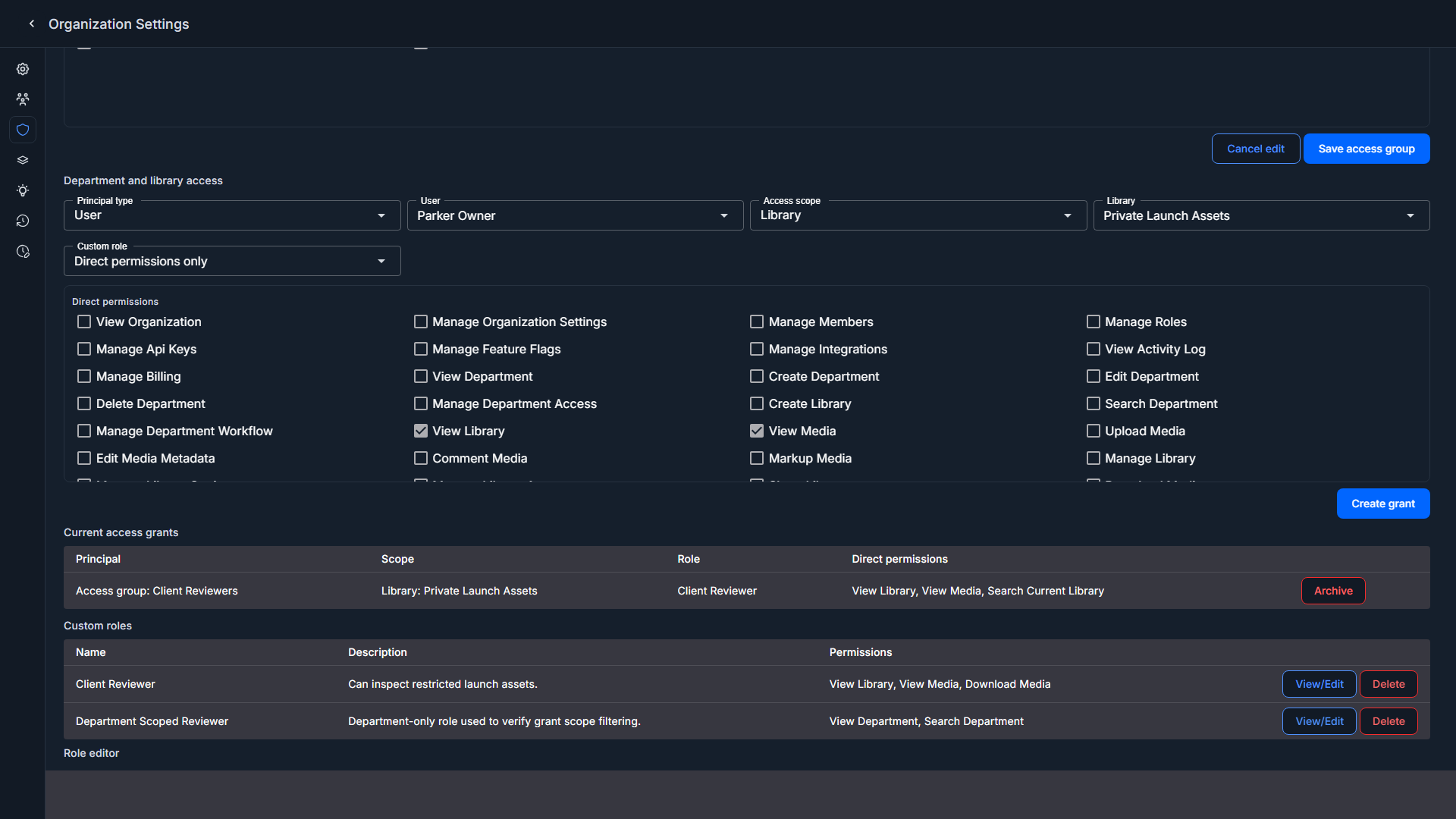
Task: Tick Search Department checkbox
Action: coord(1094,403)
